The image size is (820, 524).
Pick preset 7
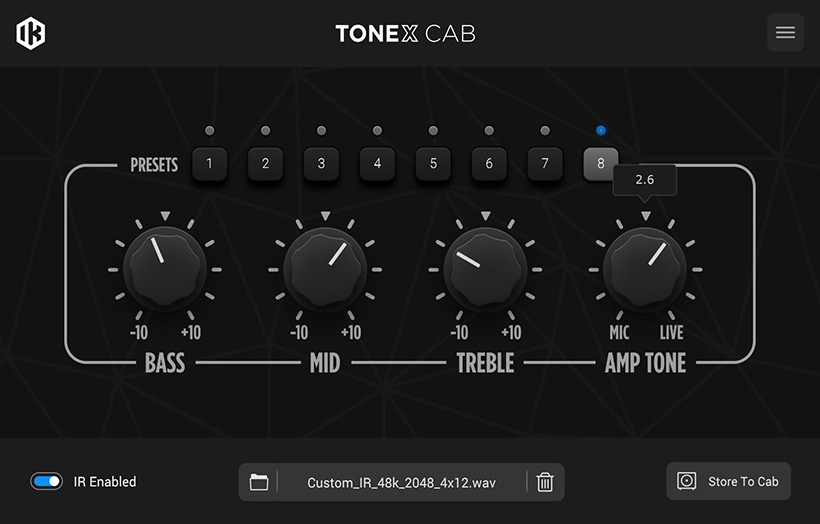pos(545,163)
